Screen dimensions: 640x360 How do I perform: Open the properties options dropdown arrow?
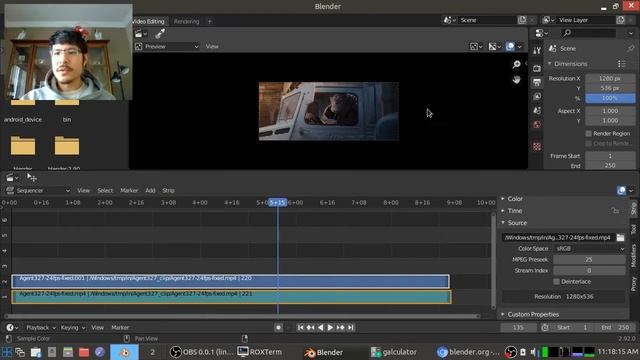pyautogui.click(x=631, y=33)
